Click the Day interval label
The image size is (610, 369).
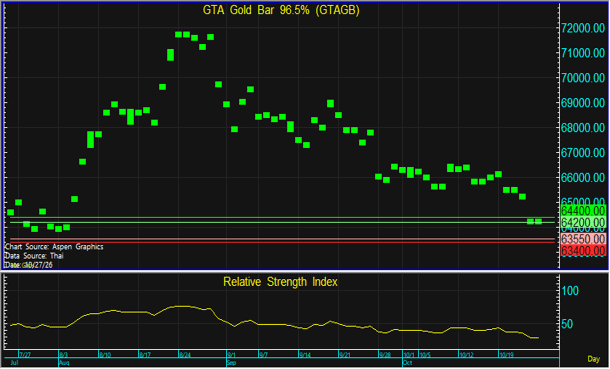pos(594,359)
